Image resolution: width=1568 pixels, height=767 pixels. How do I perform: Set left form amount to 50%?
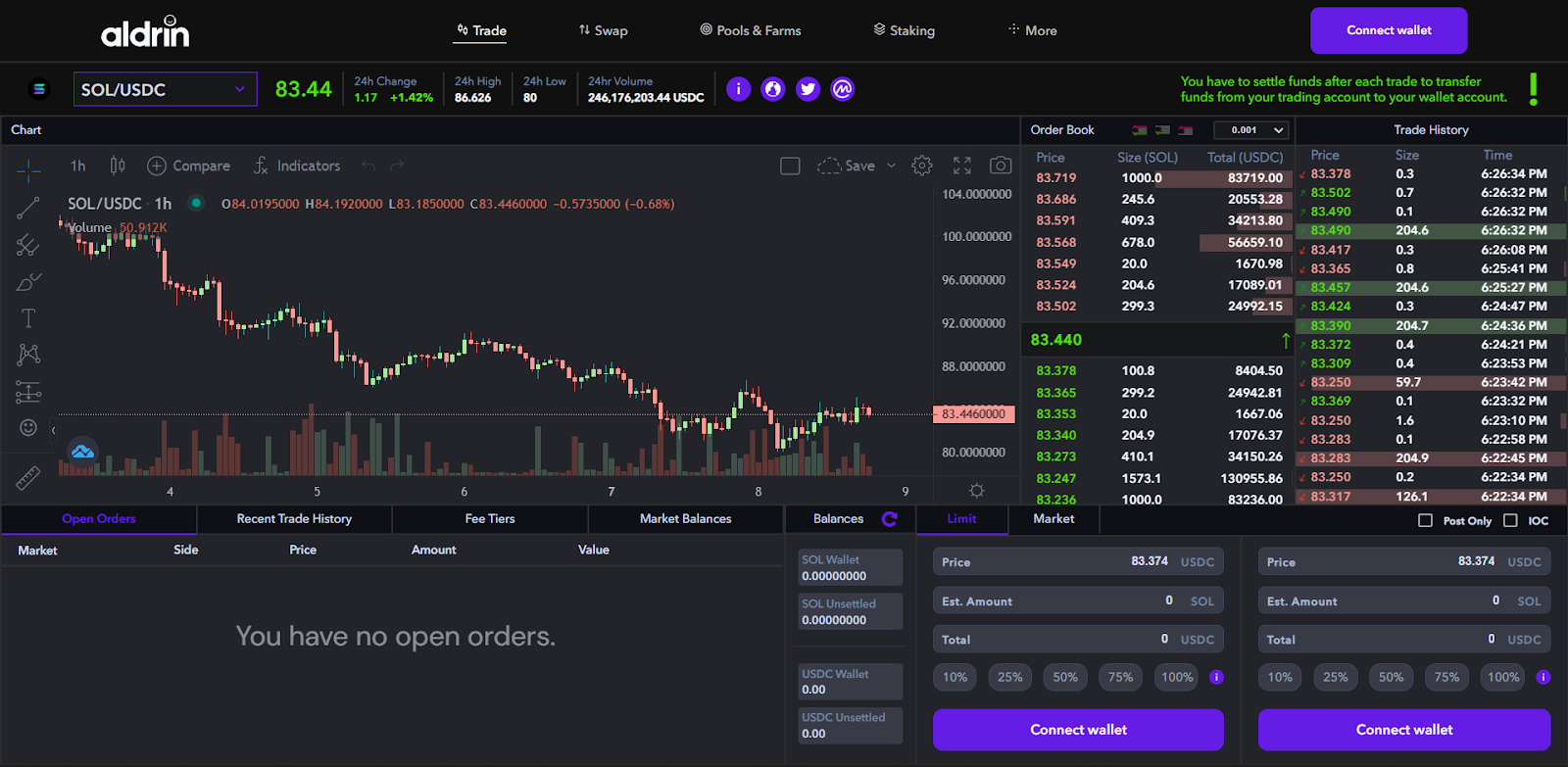coord(1065,677)
